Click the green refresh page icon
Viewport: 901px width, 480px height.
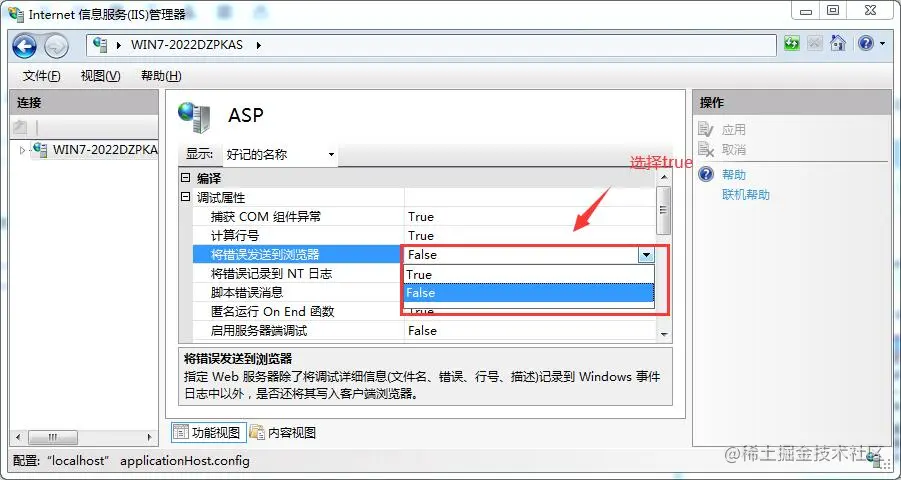coord(792,44)
